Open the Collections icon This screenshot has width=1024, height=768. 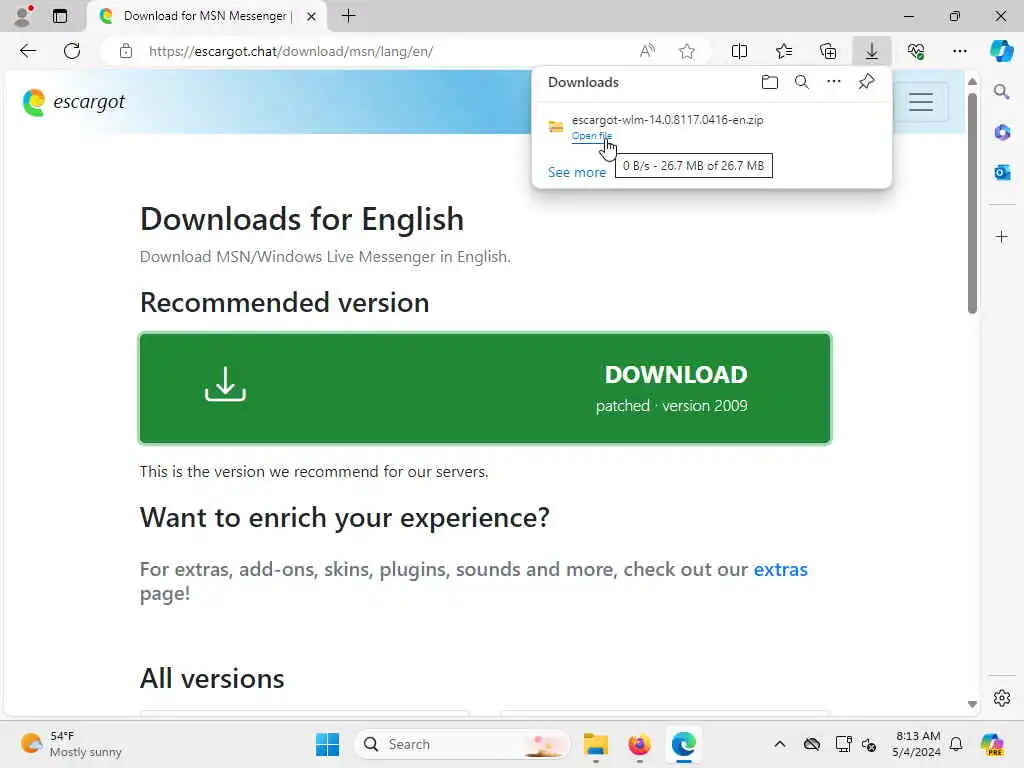(828, 51)
